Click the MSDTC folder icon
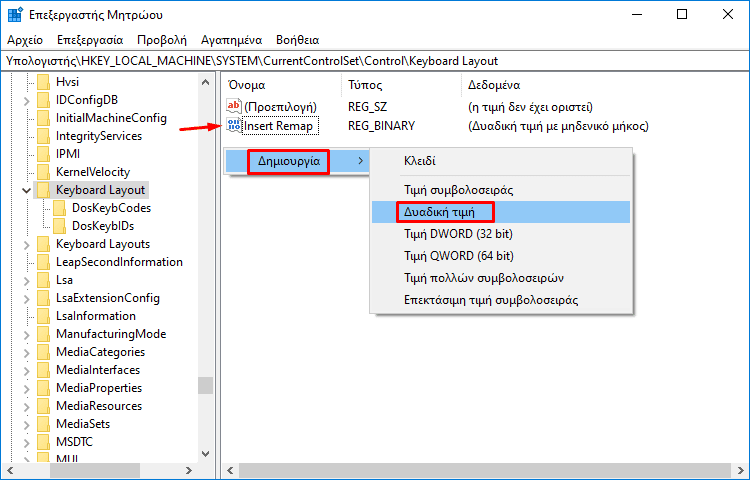Image resolution: width=750 pixels, height=480 pixels. 44,442
